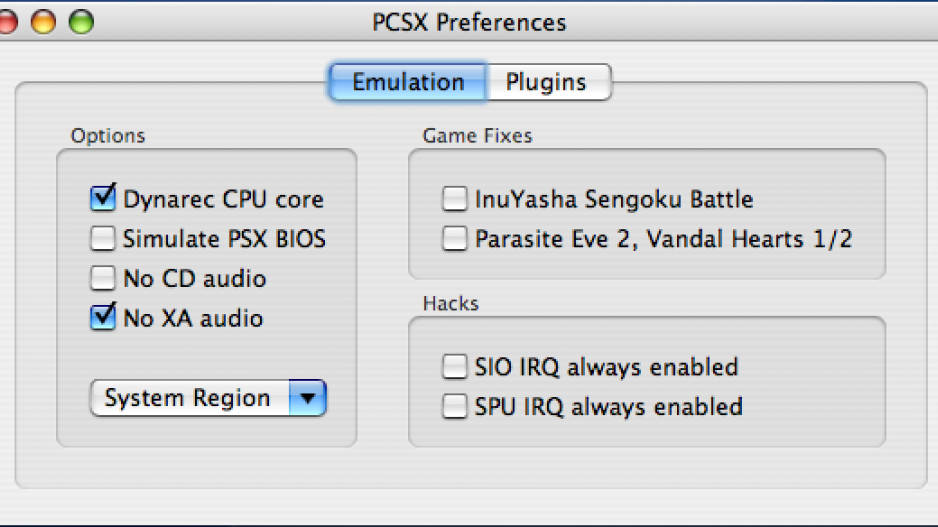Click the SPU IRQ always enabled label
938x527 pixels.
608,407
